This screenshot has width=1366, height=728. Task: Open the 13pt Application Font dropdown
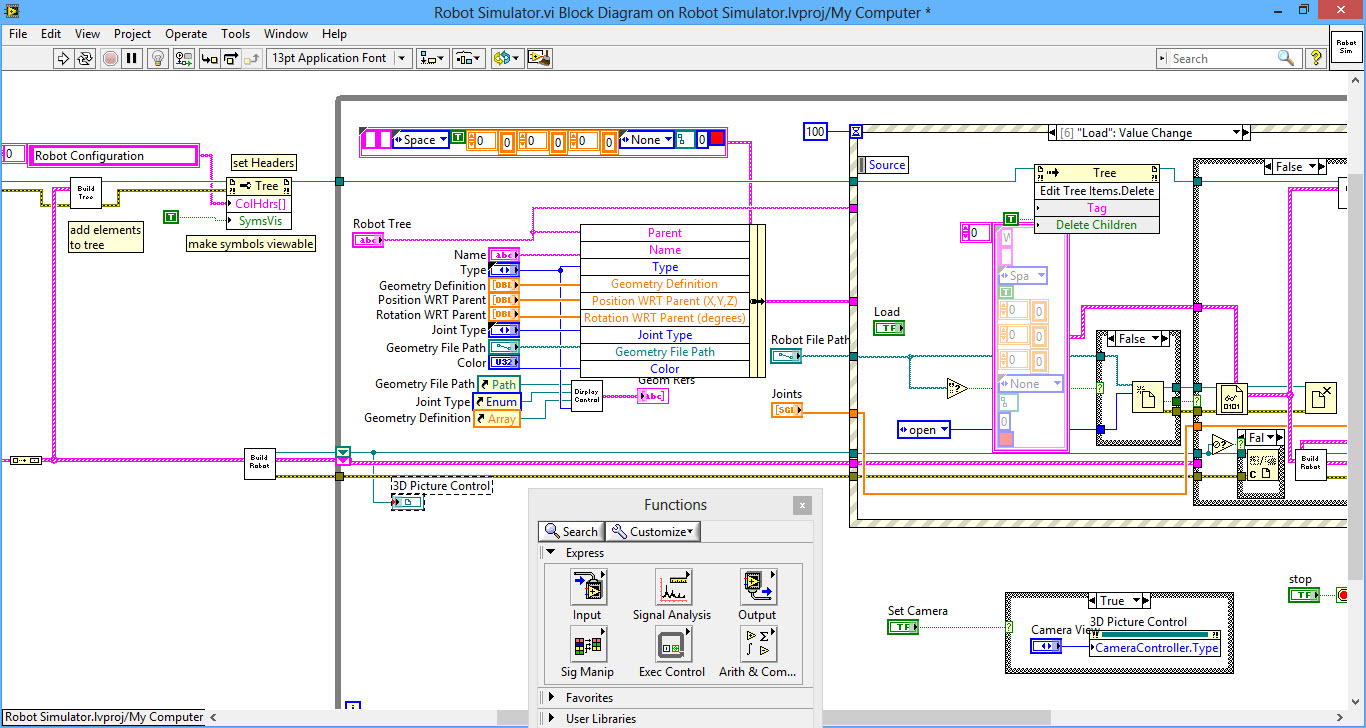coord(339,58)
